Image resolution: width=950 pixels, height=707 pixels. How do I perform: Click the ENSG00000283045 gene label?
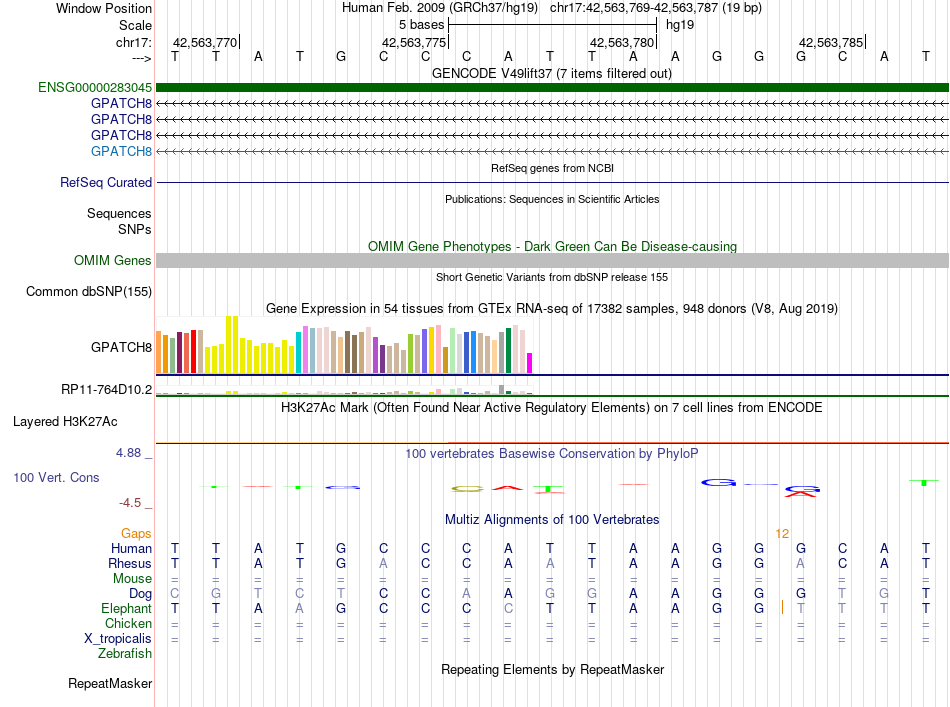[x=95, y=88]
